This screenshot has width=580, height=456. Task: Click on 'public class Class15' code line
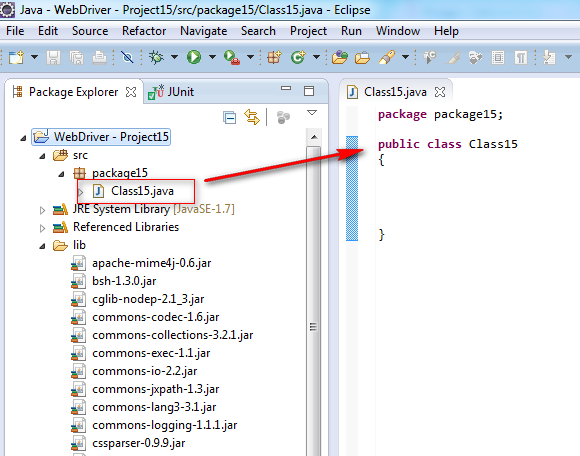[x=448, y=144]
